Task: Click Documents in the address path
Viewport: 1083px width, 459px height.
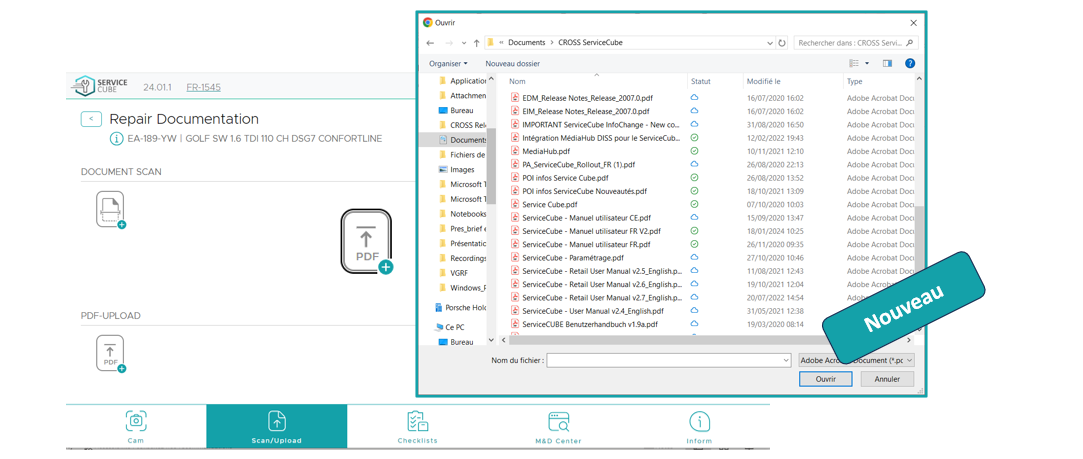Action: pyautogui.click(x=526, y=43)
